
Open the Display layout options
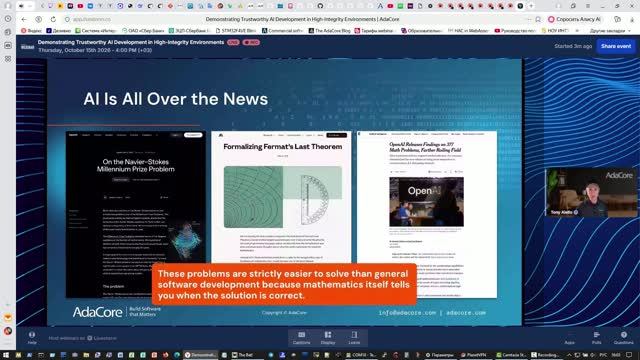(x=328, y=338)
